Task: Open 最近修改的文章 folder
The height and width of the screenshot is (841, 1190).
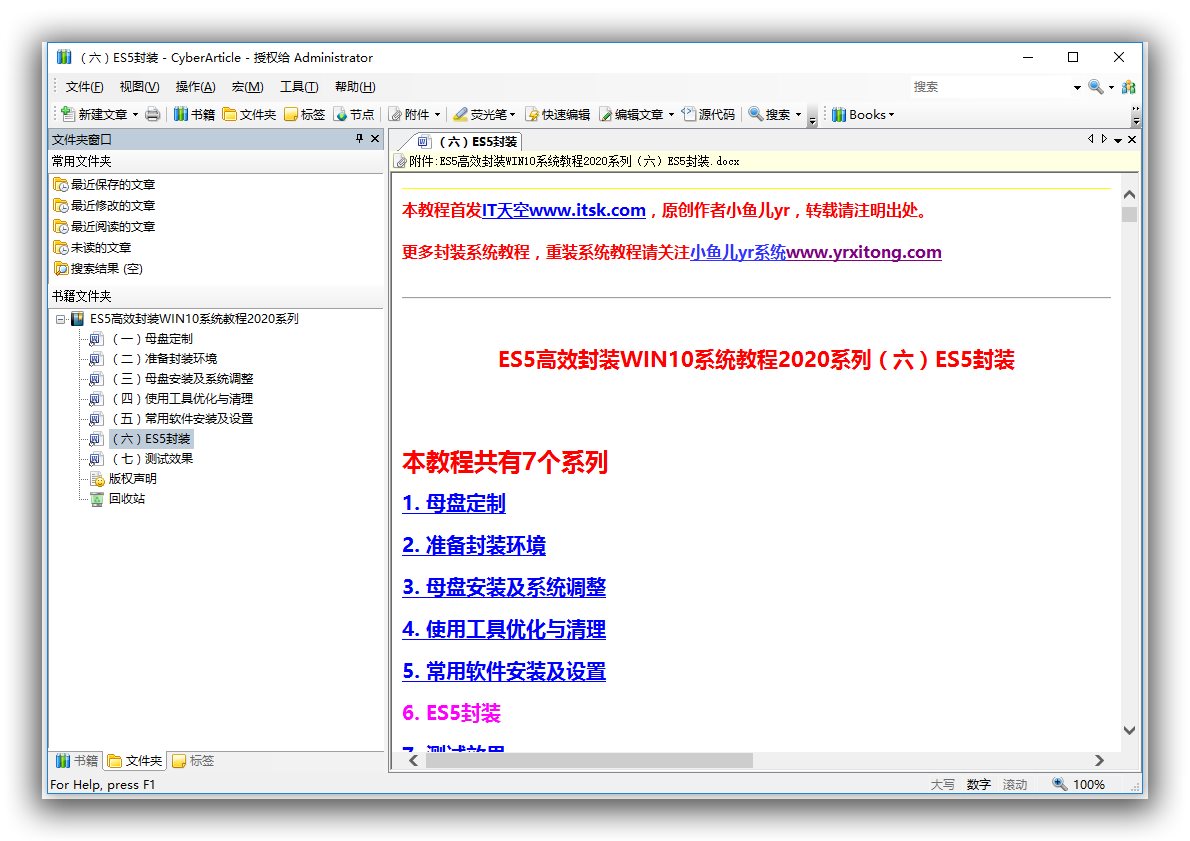Action: pyautogui.click(x=104, y=206)
